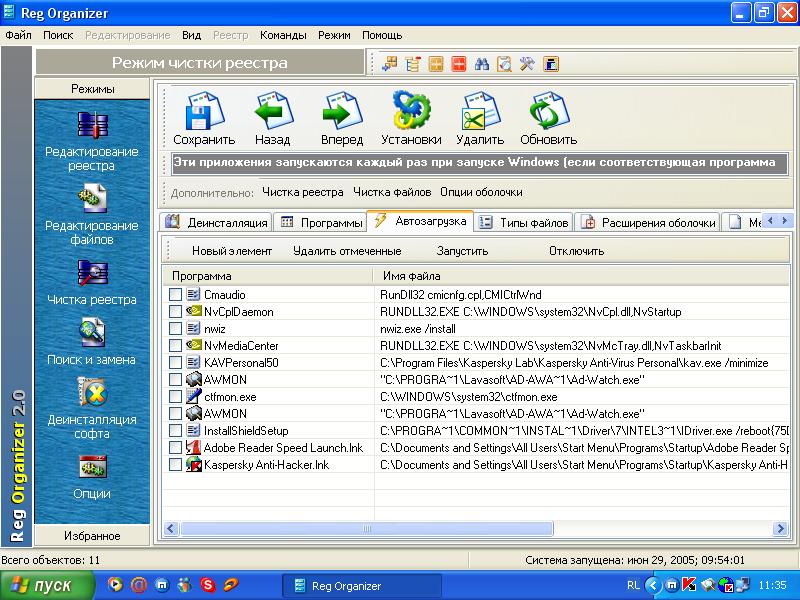Click the Вперед green arrow icon
The height and width of the screenshot is (600, 800).
coord(342,111)
